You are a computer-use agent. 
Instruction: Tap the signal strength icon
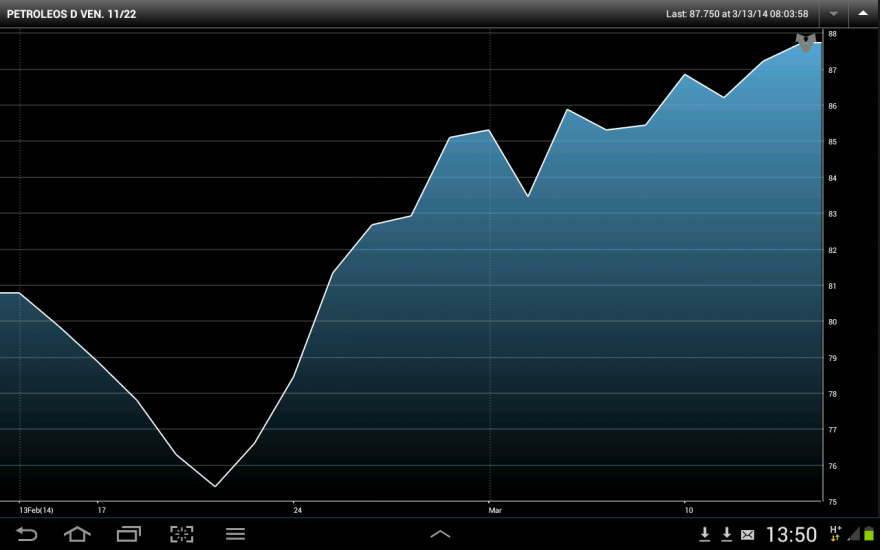tap(854, 534)
